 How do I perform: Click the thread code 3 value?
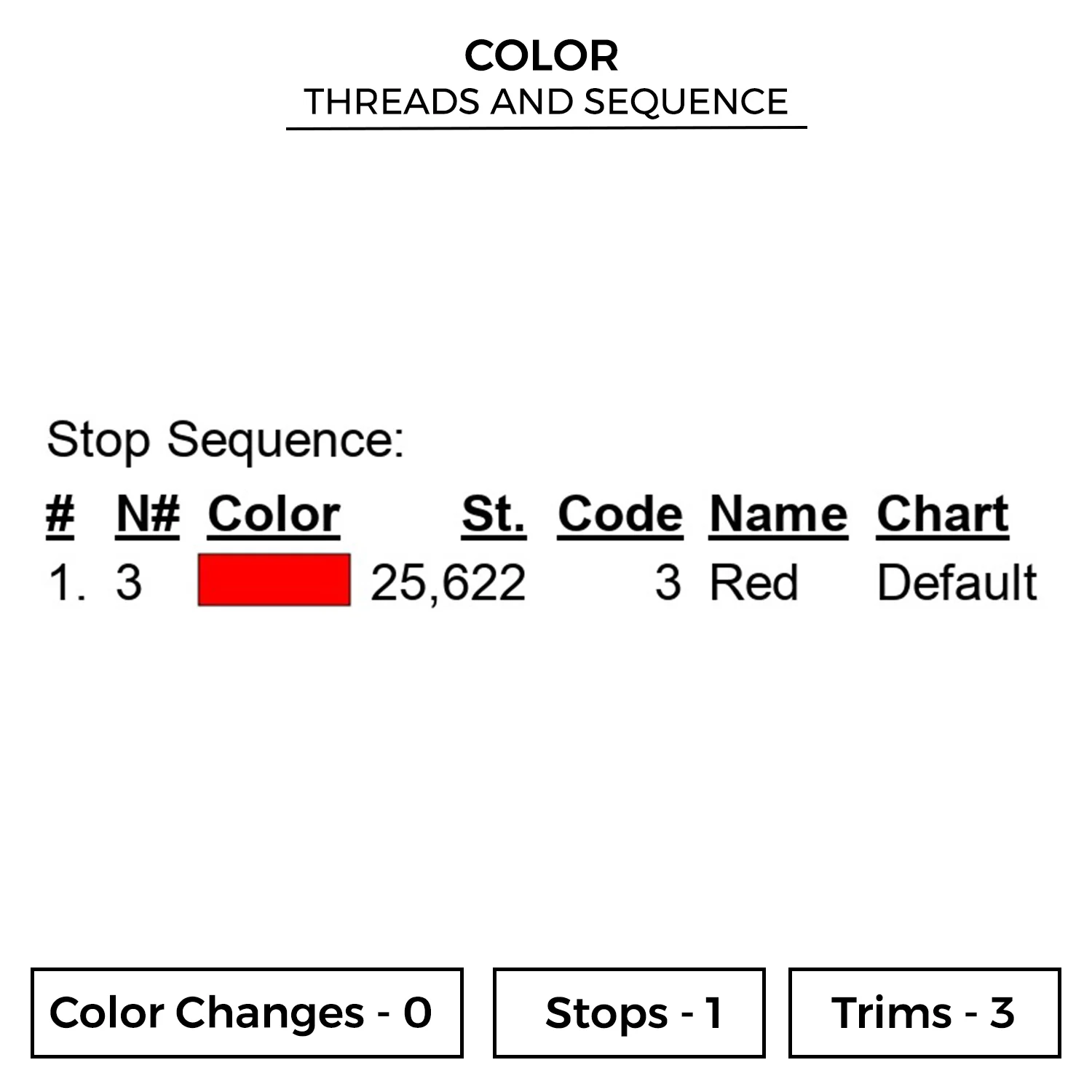click(668, 582)
